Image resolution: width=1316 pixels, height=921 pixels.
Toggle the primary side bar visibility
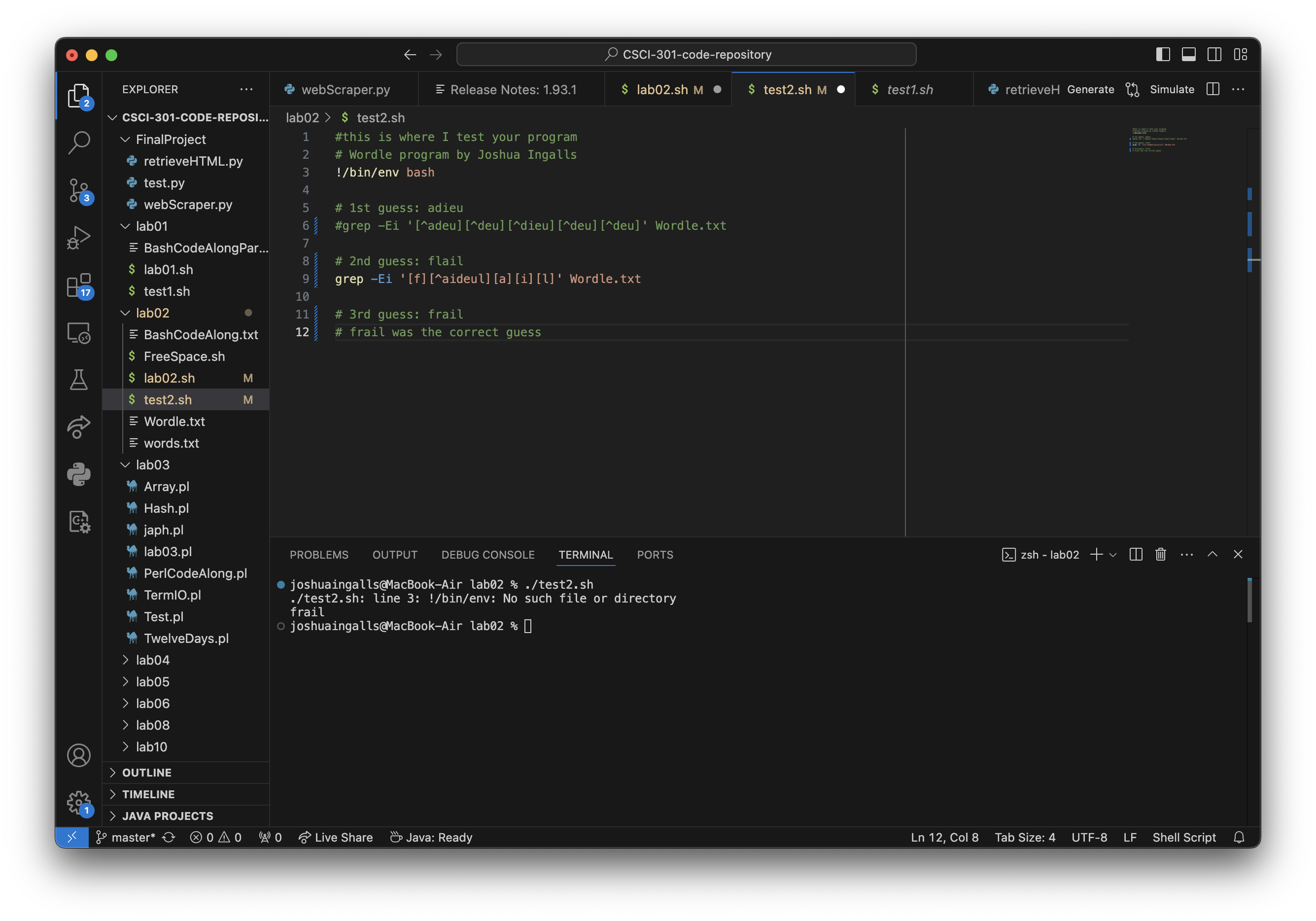point(1163,54)
